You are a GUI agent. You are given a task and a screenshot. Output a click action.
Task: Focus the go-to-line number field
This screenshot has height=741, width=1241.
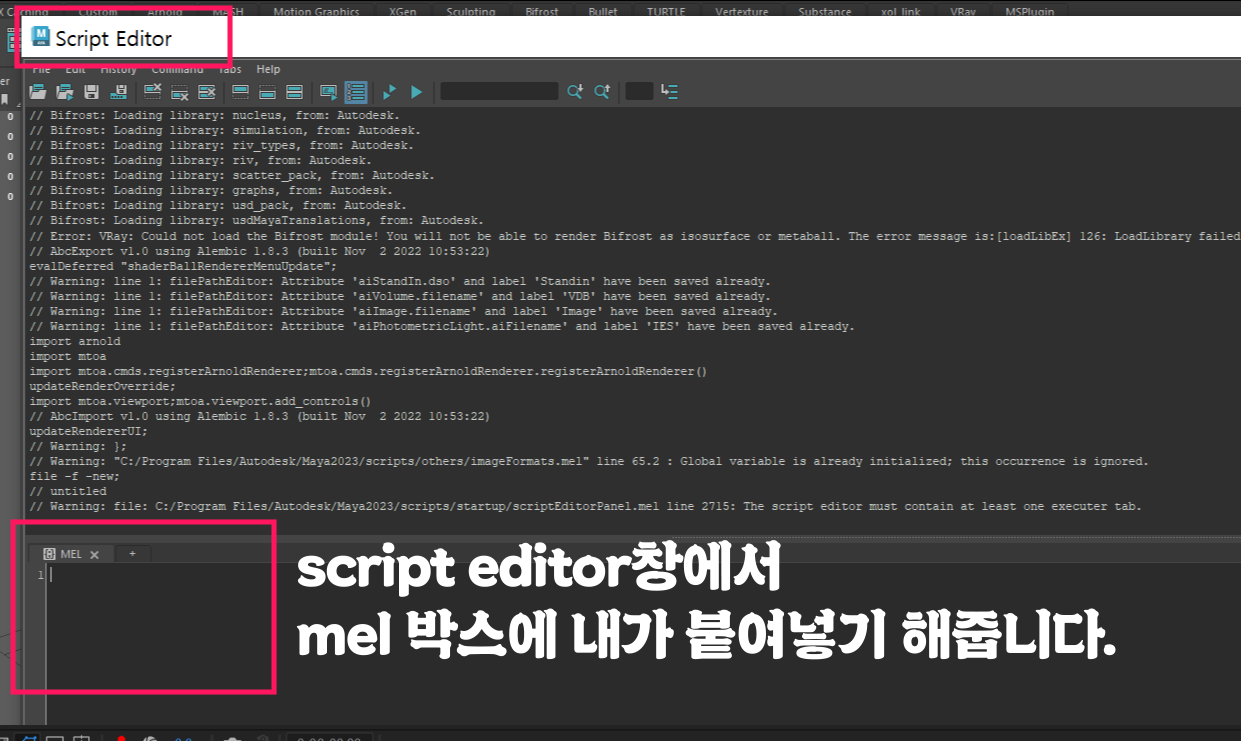639,91
